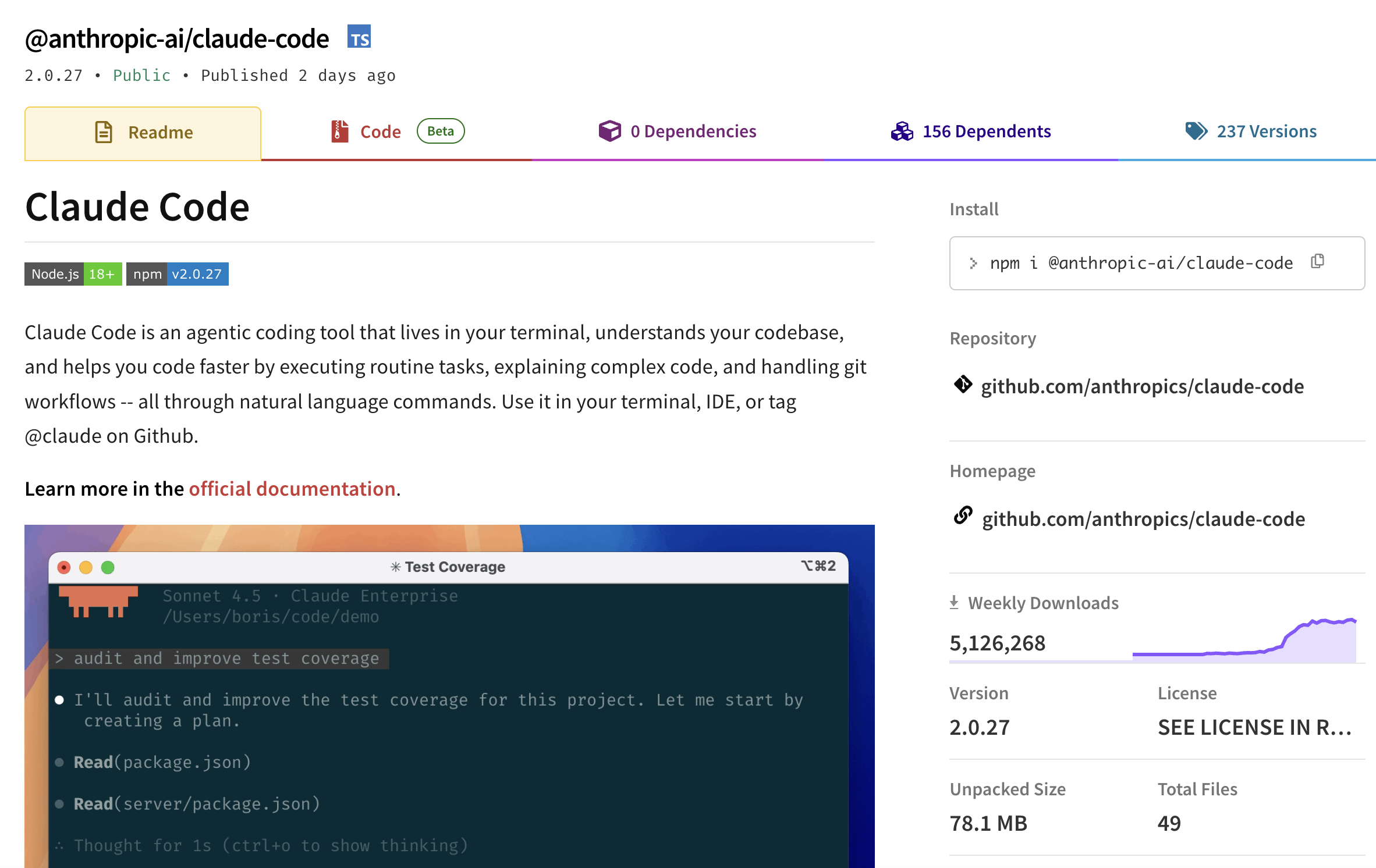This screenshot has height=868, width=1376.
Task: Open the Homepage github.com link
Action: (x=1143, y=519)
